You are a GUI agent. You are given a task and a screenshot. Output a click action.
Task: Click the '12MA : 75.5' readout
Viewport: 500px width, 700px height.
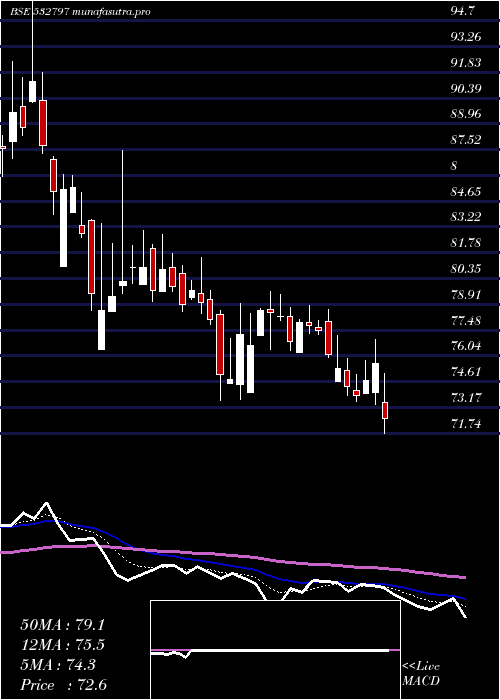pos(62,645)
